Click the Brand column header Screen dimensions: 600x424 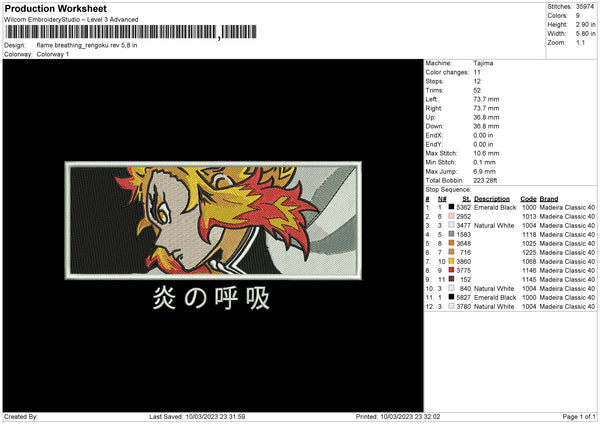[x=549, y=199]
